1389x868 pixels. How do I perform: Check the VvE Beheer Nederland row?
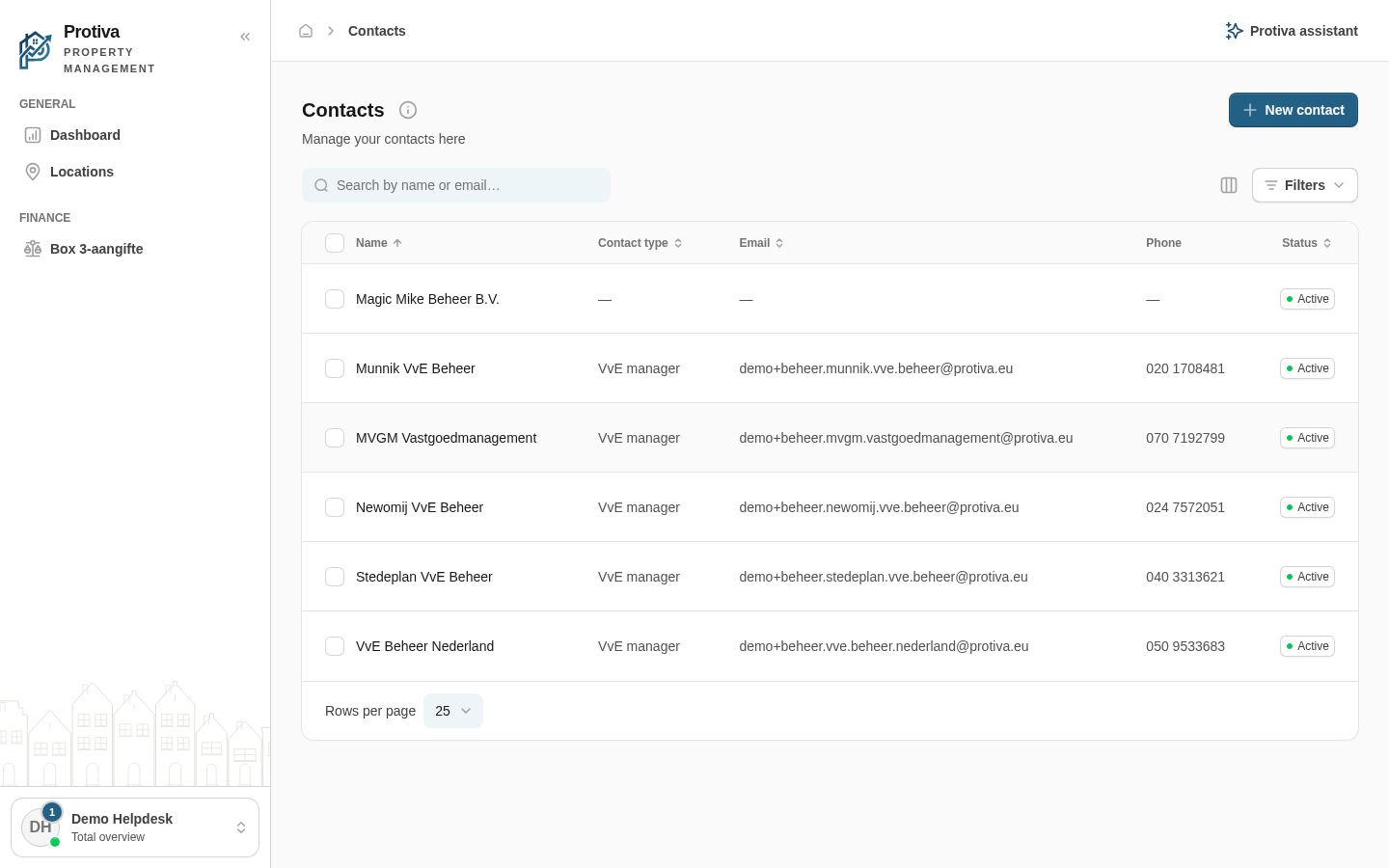click(335, 646)
